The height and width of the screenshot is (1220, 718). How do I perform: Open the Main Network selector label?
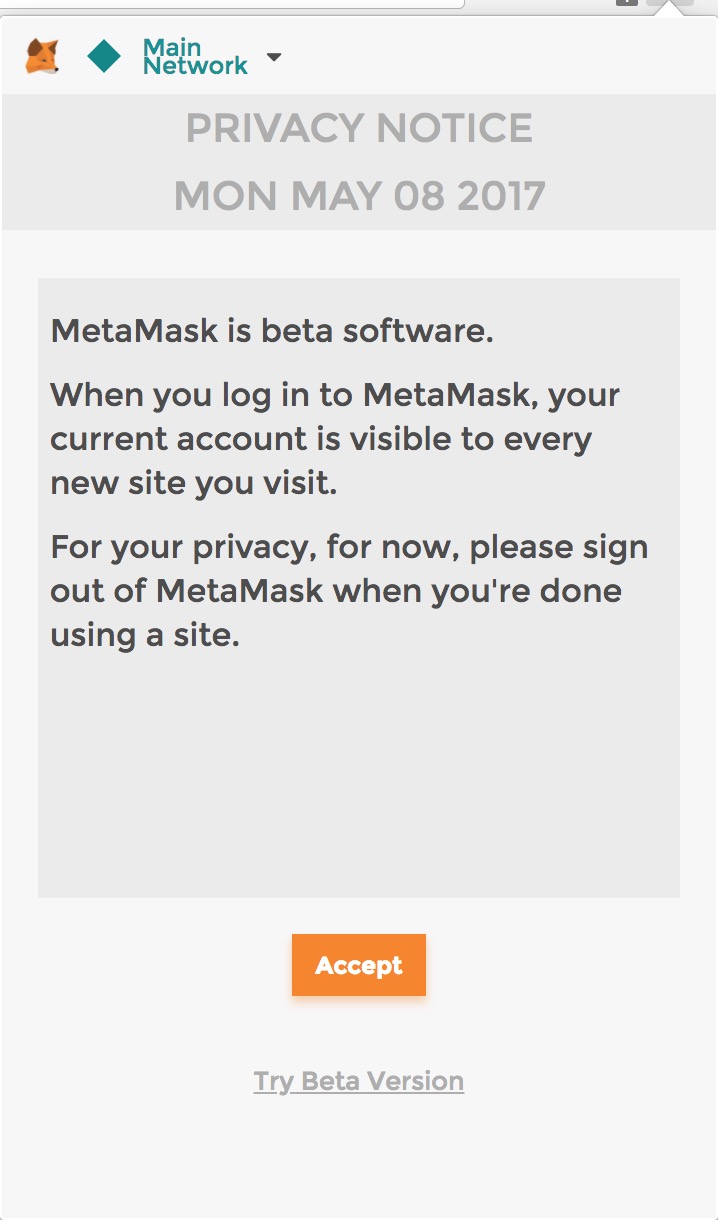pyautogui.click(x=194, y=56)
